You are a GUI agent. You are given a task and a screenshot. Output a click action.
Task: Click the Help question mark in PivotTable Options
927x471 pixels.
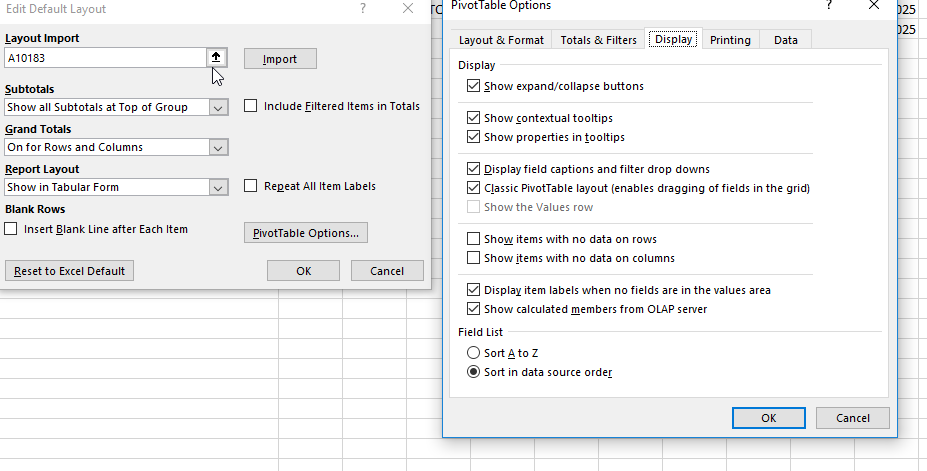click(x=829, y=6)
